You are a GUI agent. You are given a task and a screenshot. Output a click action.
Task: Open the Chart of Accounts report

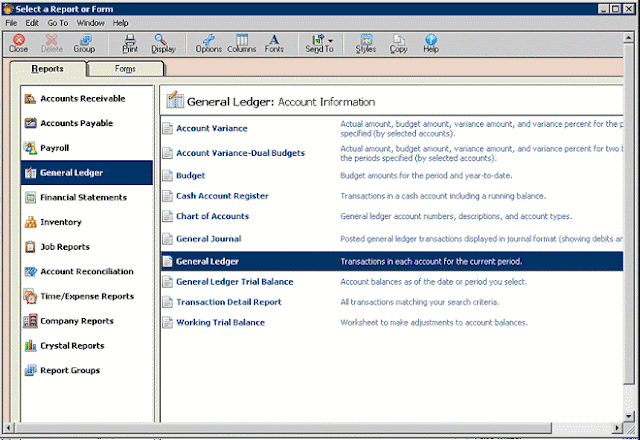[x=212, y=216]
